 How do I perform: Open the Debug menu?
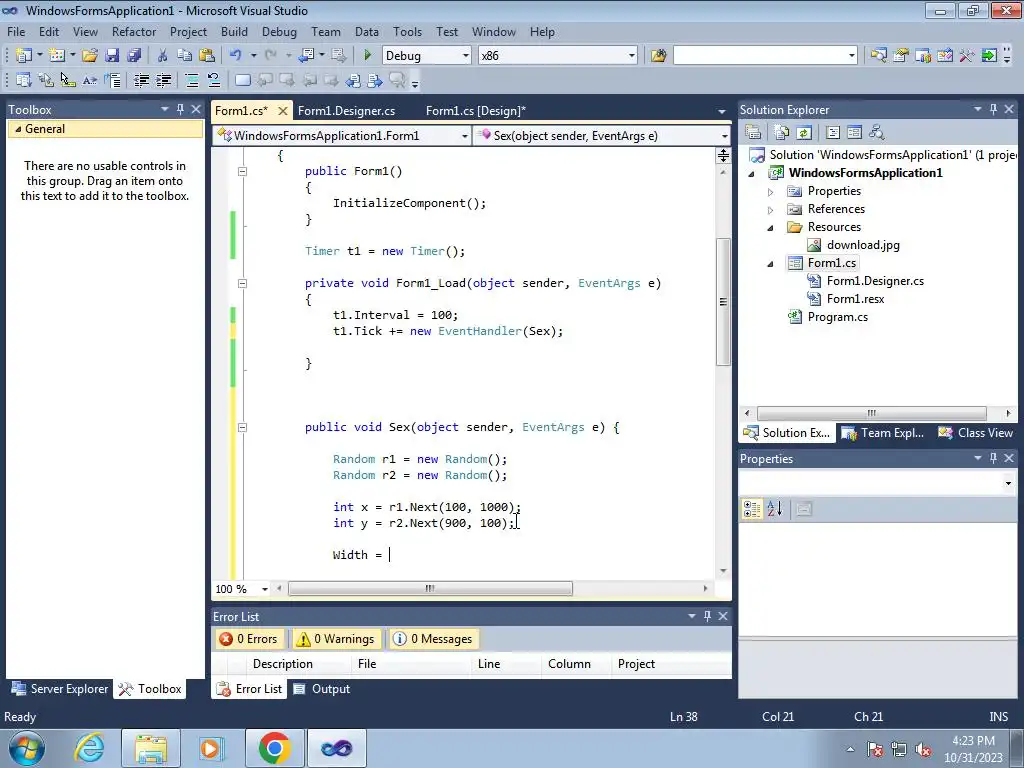pos(279,31)
